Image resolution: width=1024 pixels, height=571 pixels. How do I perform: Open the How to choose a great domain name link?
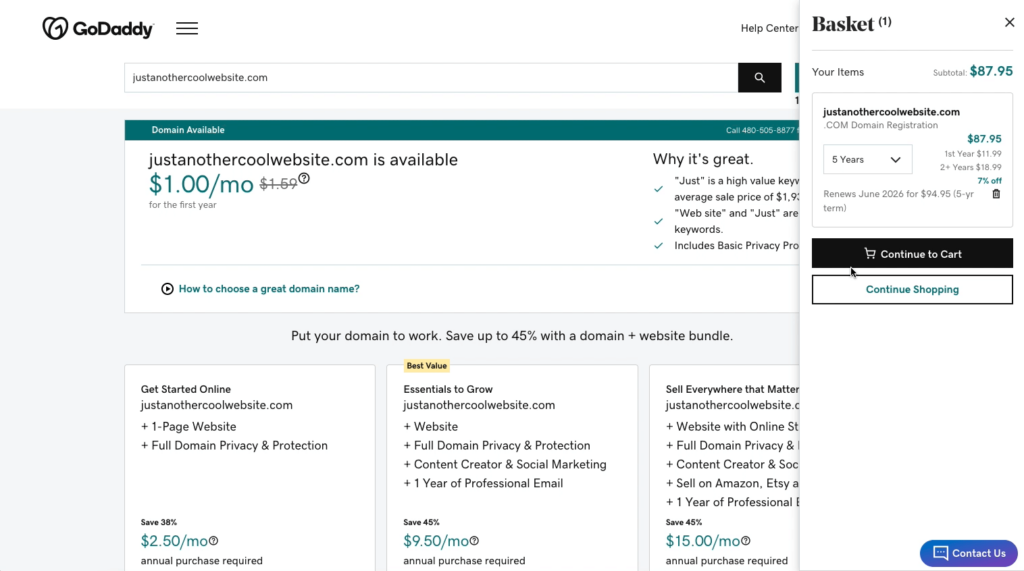(x=269, y=289)
